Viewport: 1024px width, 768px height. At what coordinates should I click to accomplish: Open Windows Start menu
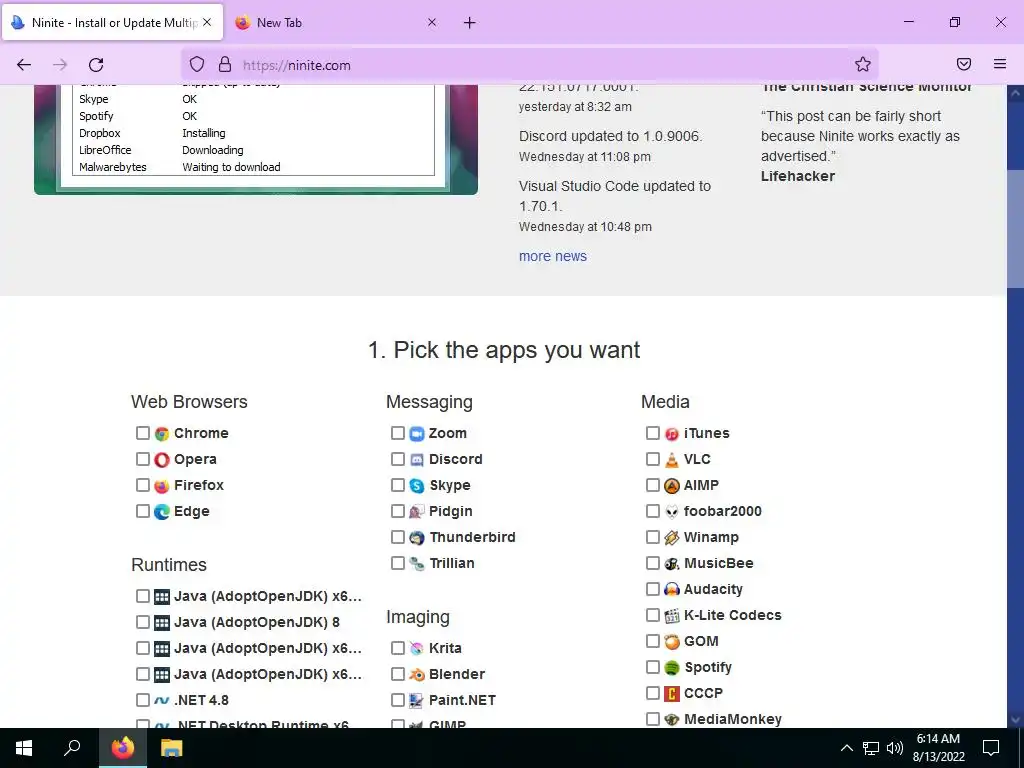[24, 748]
